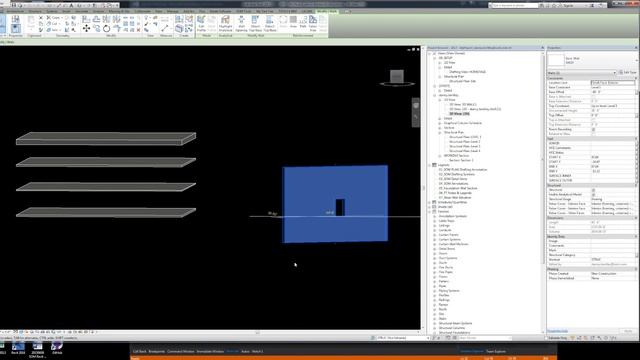This screenshot has width=640, height=360.
Task: Click the Fabric Area reinforcement icon
Action: pos(313,24)
